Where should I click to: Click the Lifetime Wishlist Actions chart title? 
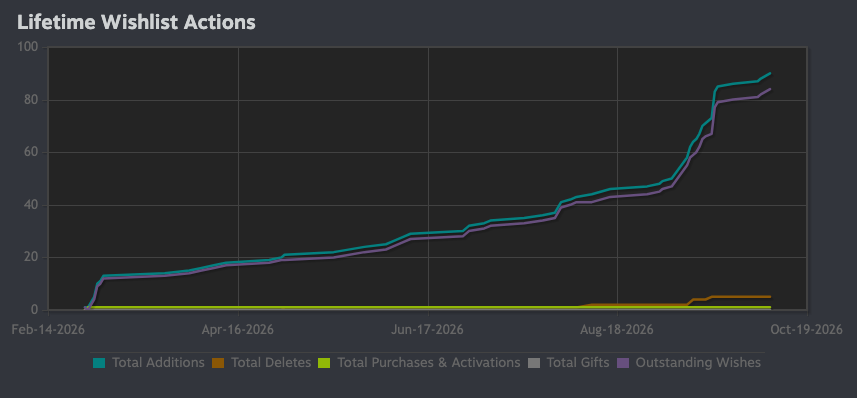click(x=136, y=22)
